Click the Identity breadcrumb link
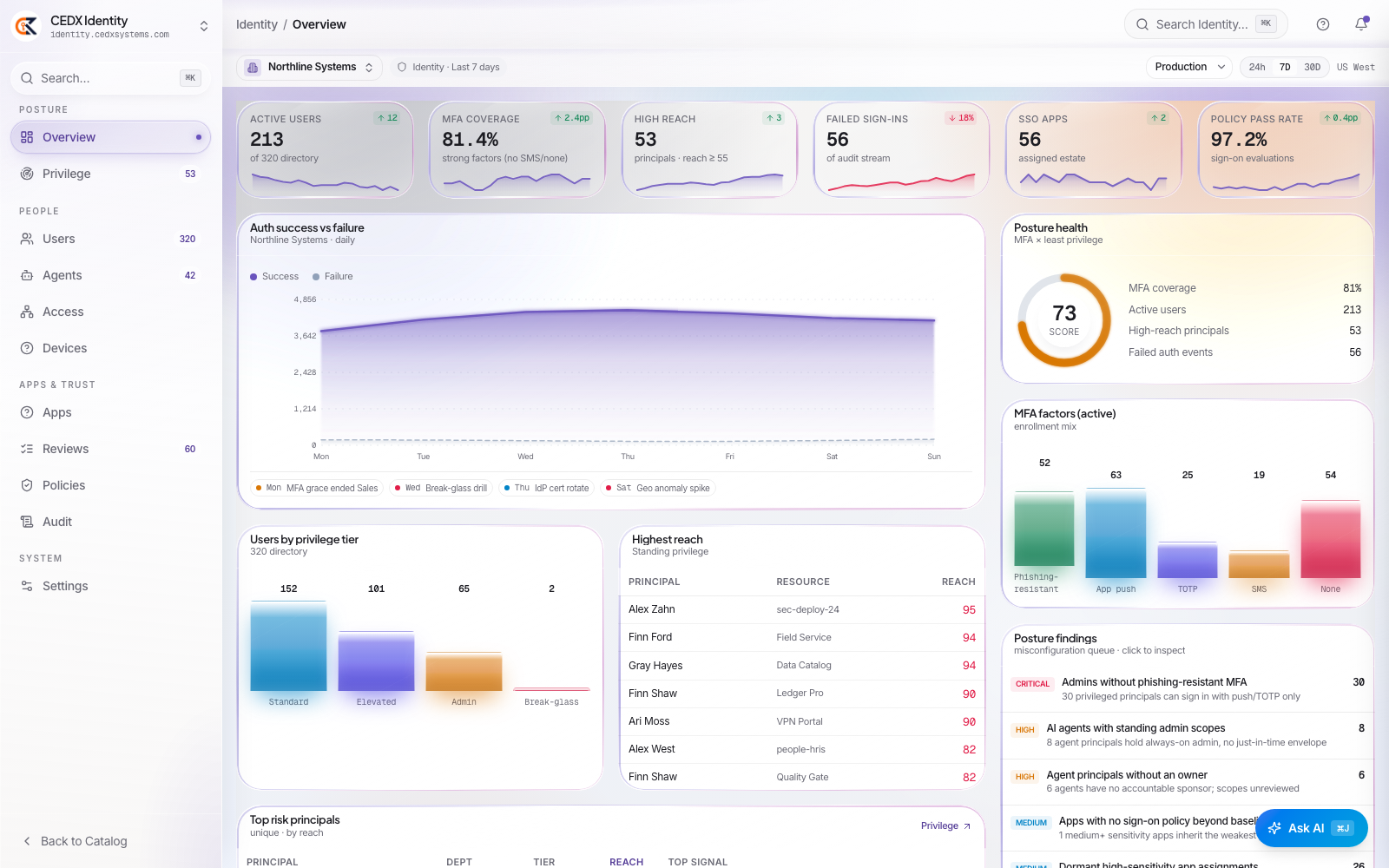 point(256,24)
